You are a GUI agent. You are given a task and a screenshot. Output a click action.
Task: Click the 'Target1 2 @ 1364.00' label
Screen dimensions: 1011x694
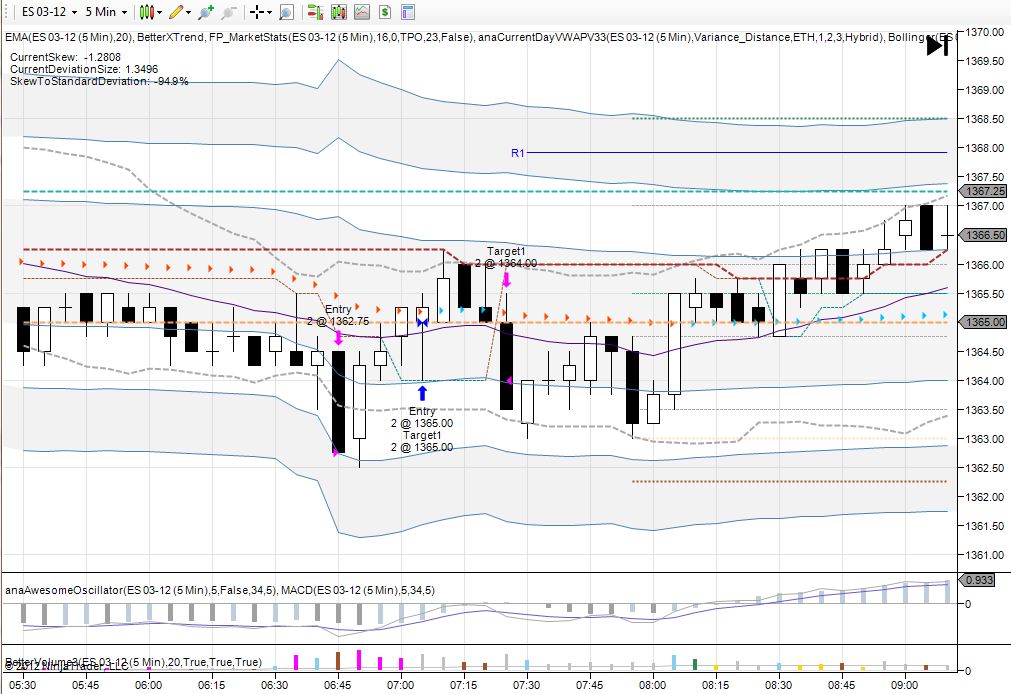pos(506,257)
